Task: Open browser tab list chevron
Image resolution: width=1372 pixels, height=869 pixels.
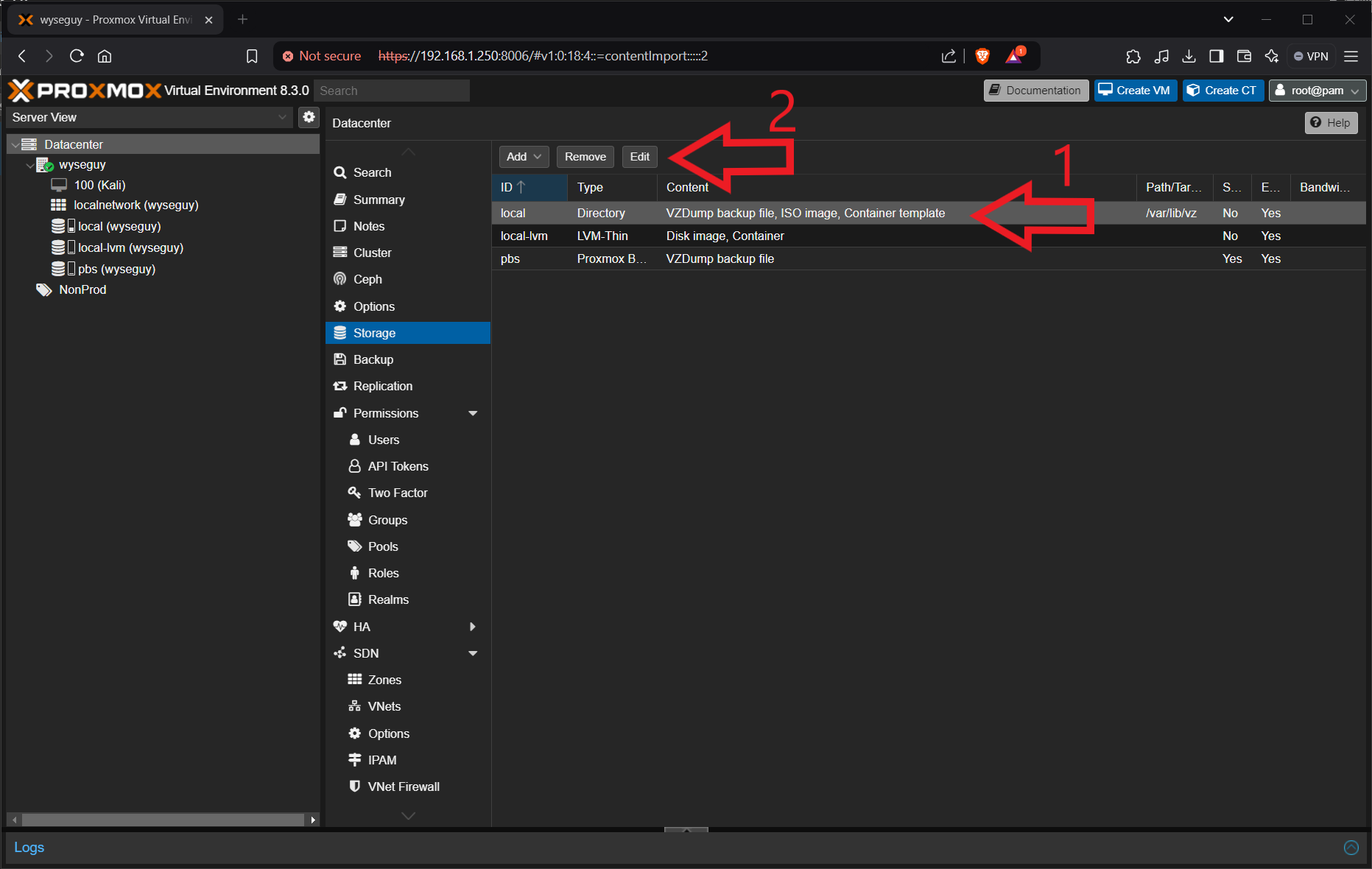Action: pyautogui.click(x=1228, y=20)
